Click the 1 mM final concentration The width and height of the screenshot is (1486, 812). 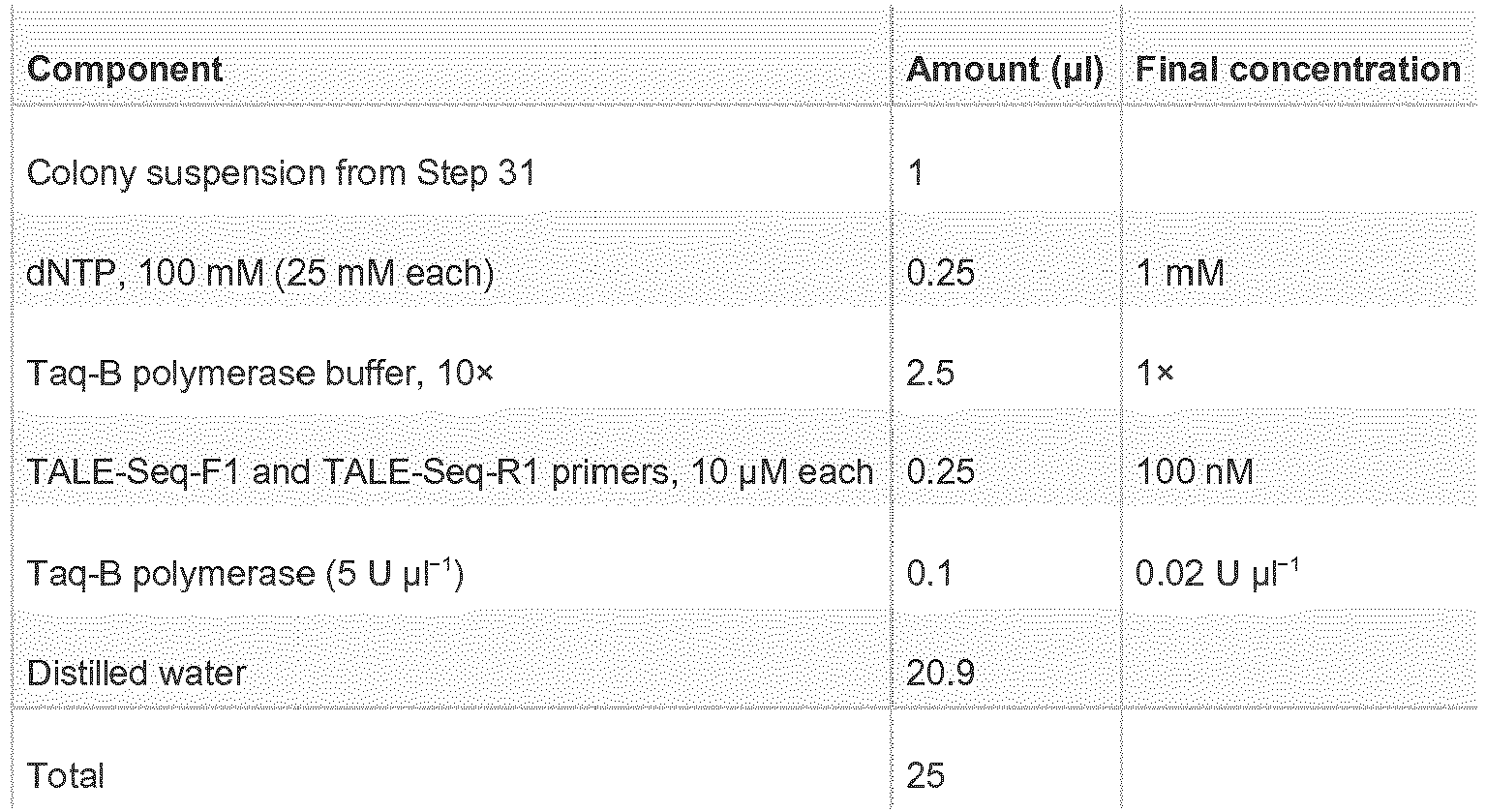1179,273
